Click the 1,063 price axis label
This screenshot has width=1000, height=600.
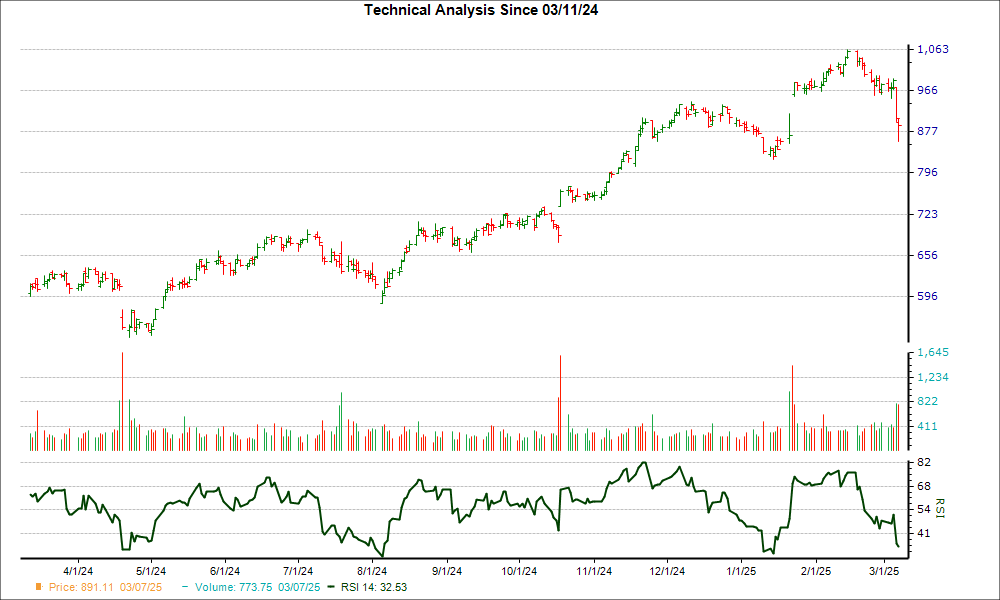point(934,49)
